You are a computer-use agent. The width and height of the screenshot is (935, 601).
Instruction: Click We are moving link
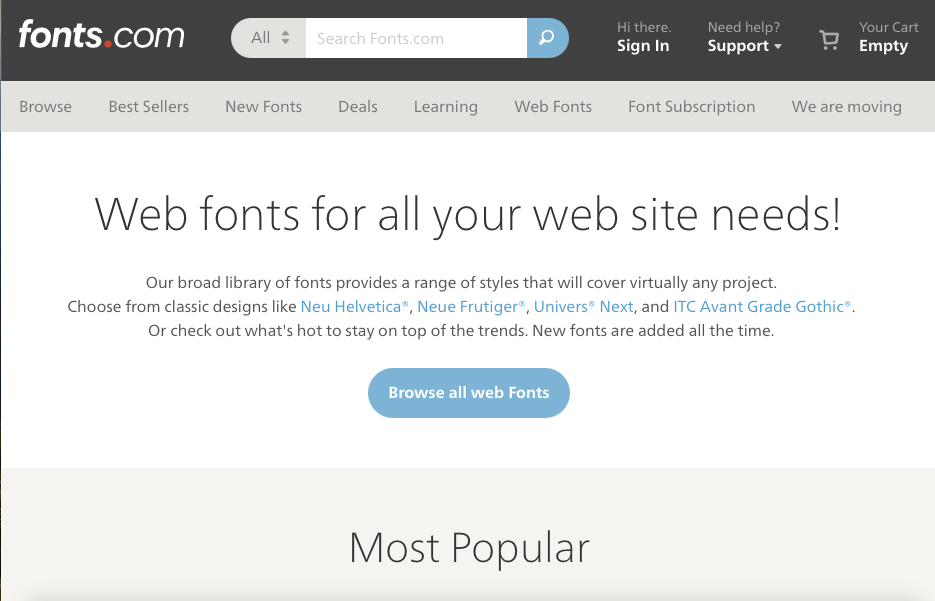tap(846, 107)
